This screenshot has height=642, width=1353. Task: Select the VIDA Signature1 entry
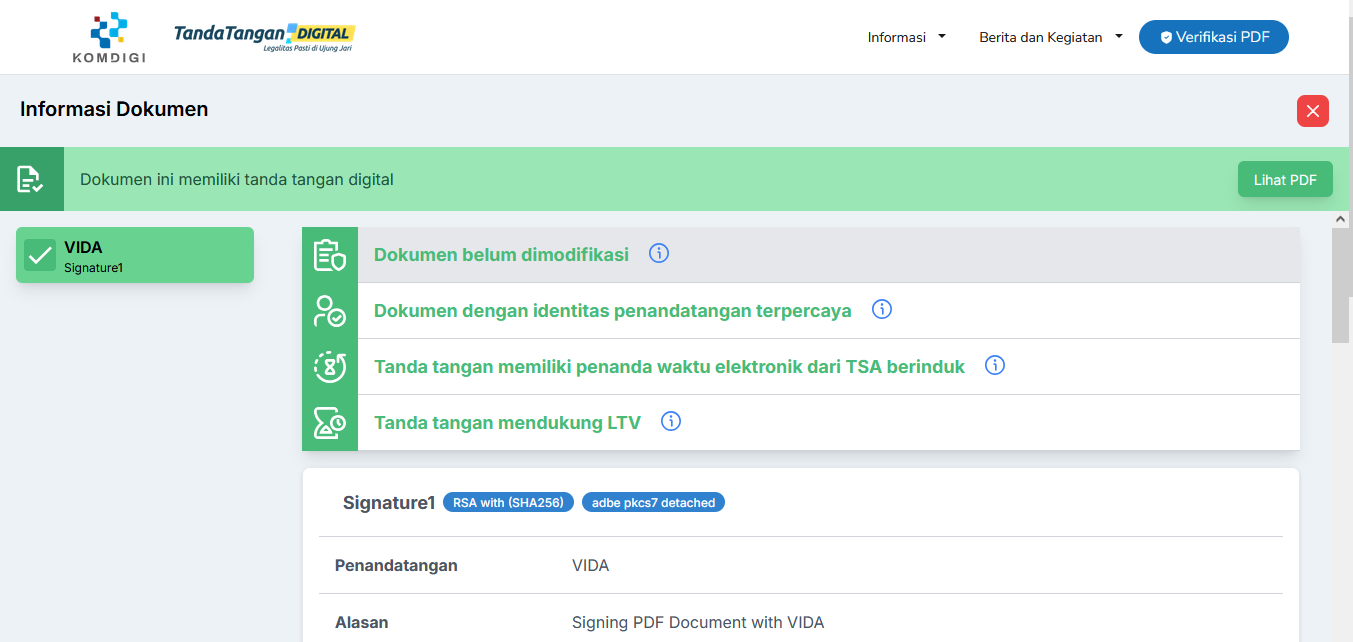[x=135, y=255]
